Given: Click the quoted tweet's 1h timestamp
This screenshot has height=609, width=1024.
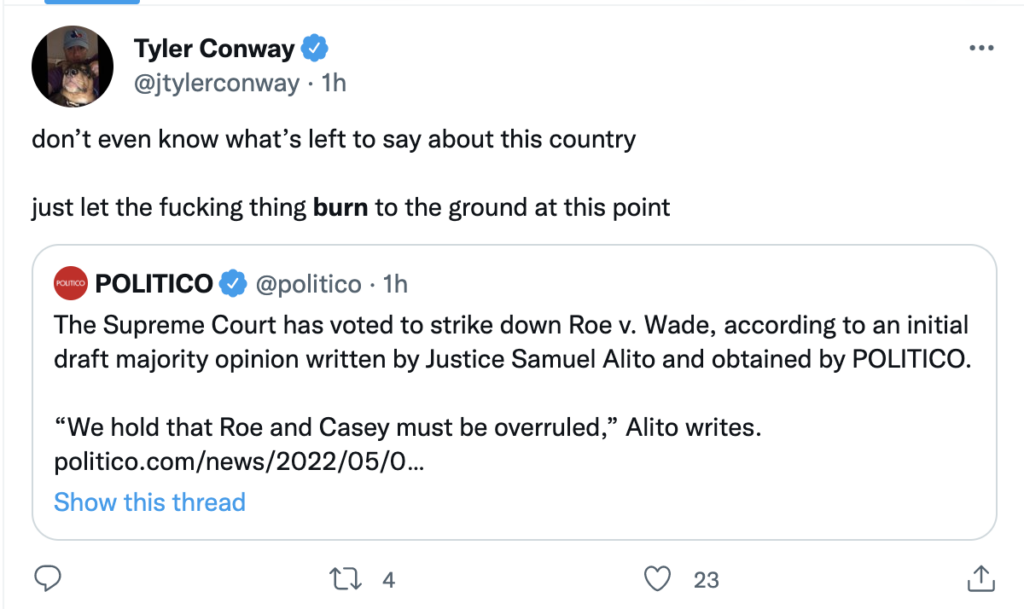Looking at the screenshot, I should pyautogui.click(x=395, y=285).
